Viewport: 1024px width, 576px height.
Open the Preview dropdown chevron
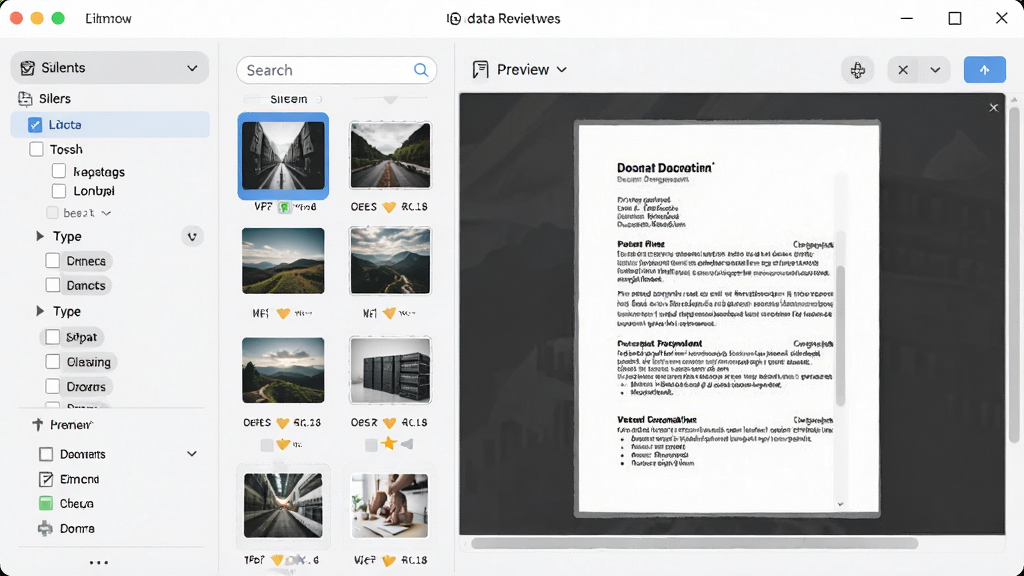562,70
